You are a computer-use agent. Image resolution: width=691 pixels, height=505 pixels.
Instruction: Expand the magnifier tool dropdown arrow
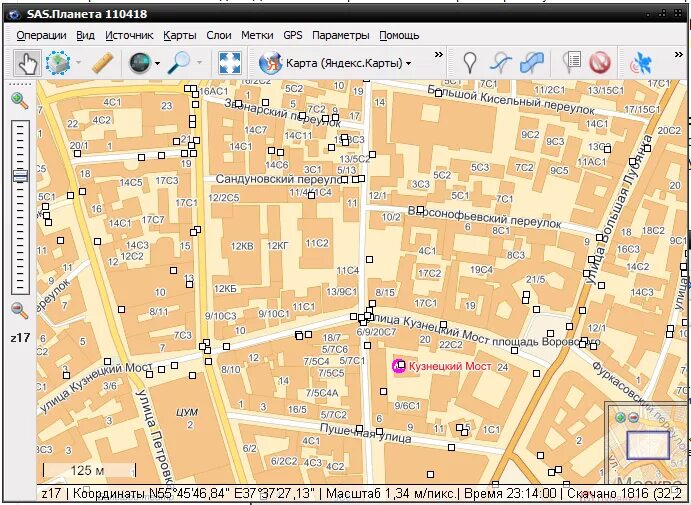[x=199, y=63]
